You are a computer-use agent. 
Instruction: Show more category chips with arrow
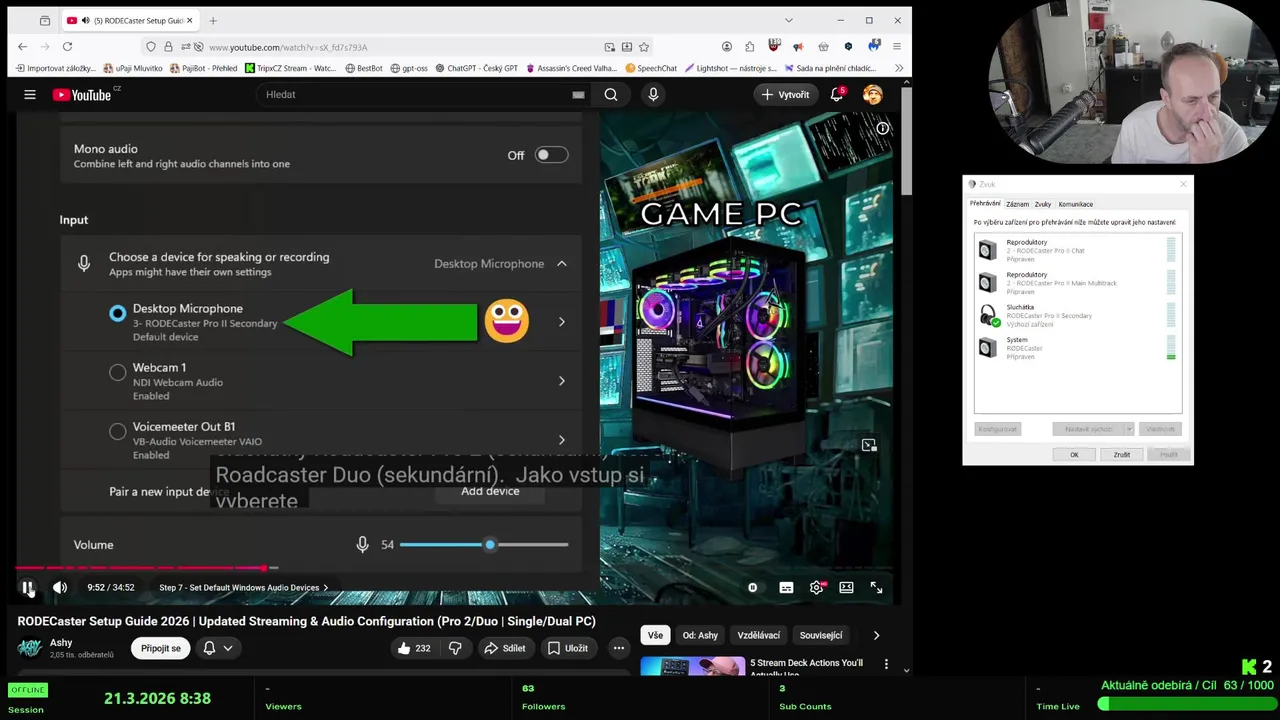876,635
